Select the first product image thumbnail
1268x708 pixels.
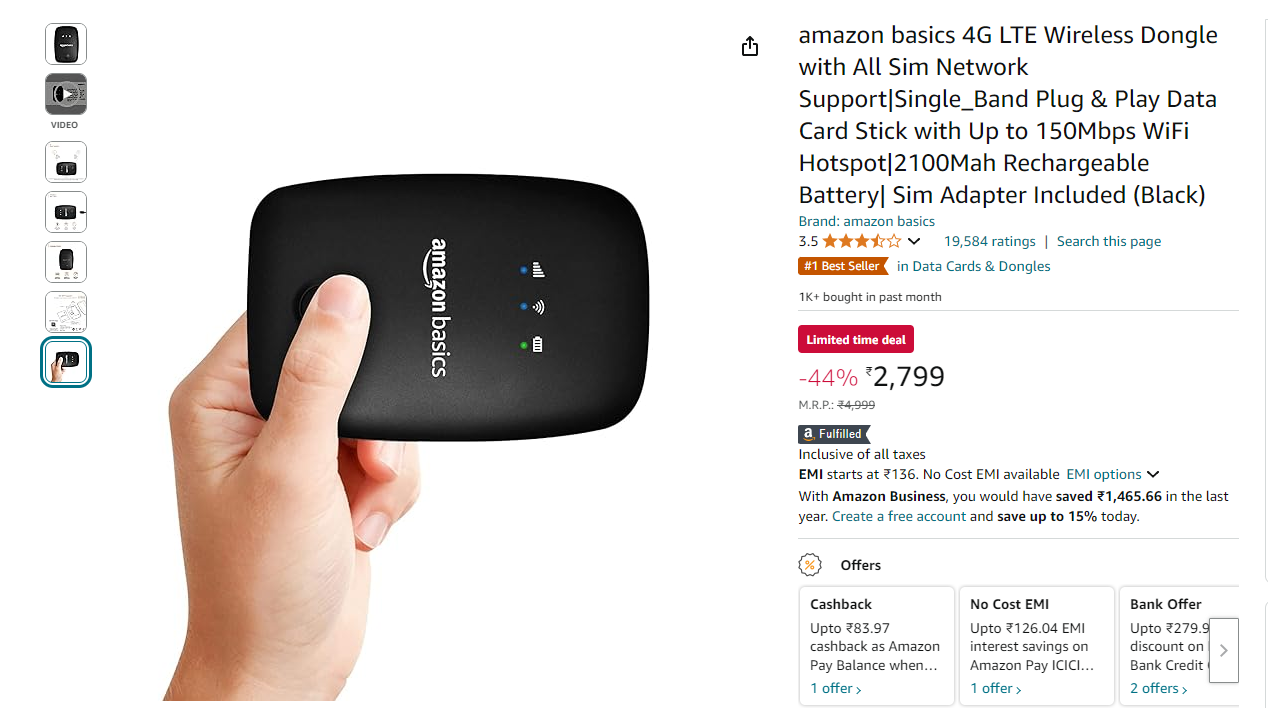pos(66,44)
